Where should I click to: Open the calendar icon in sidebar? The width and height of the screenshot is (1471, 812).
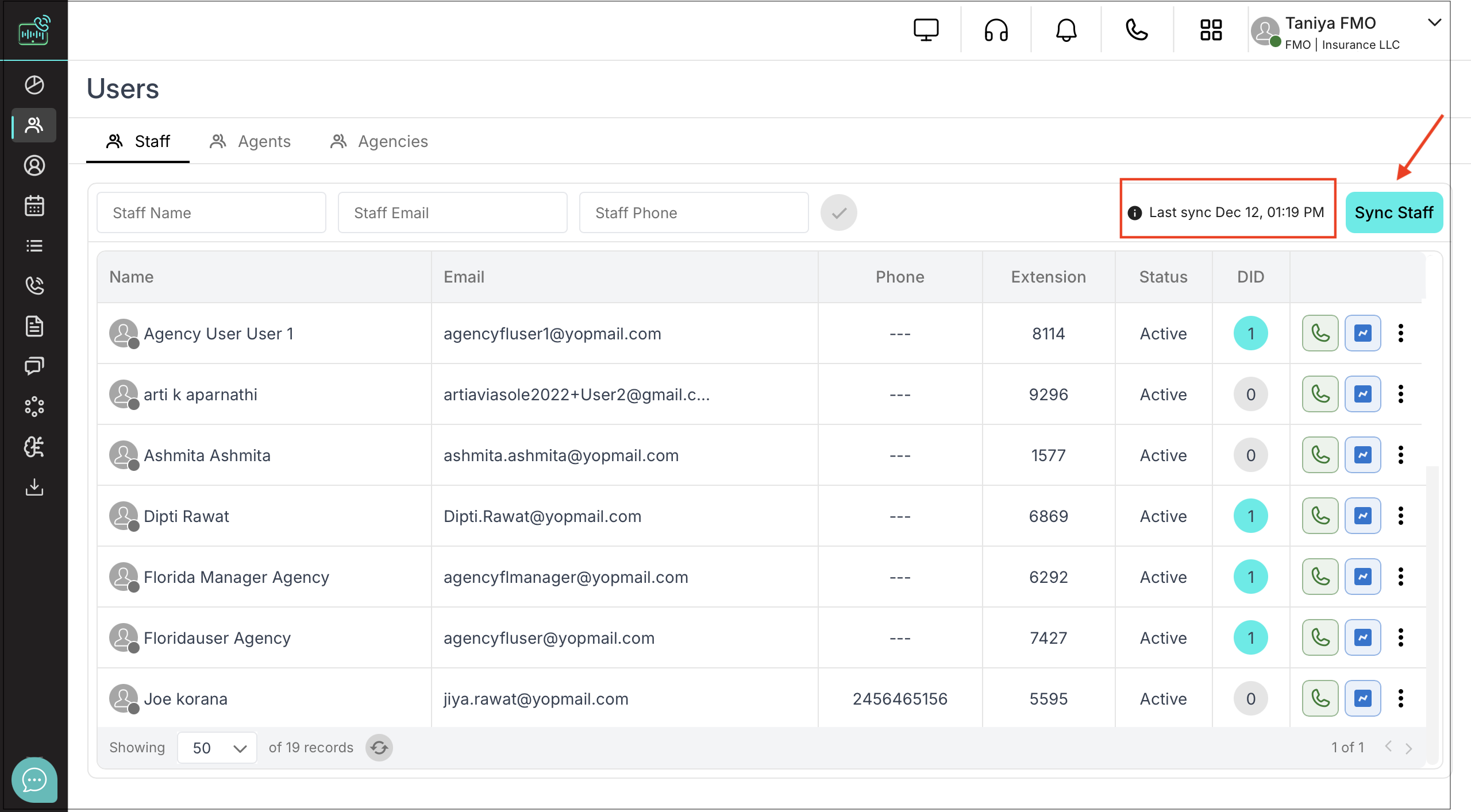pos(34,206)
